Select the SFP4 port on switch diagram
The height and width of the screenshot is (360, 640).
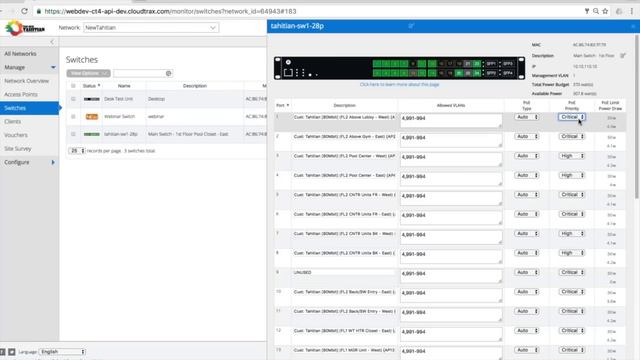click(x=508, y=73)
